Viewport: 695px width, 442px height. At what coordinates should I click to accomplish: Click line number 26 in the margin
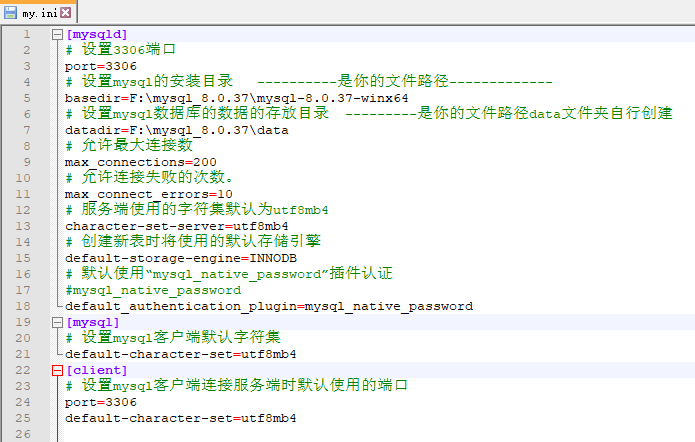23,434
